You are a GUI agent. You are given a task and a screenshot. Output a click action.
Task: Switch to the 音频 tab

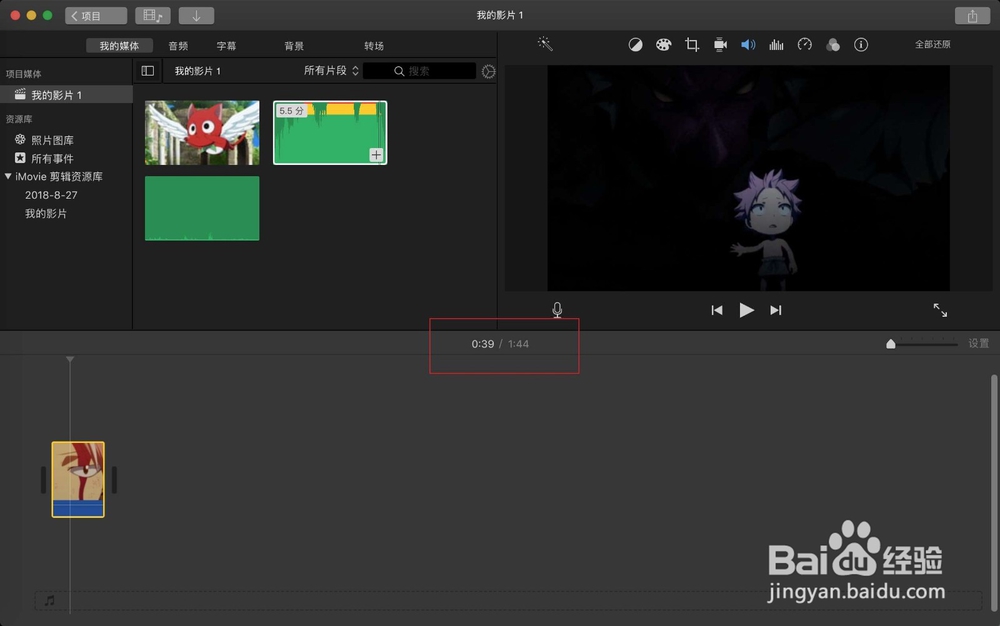178,46
